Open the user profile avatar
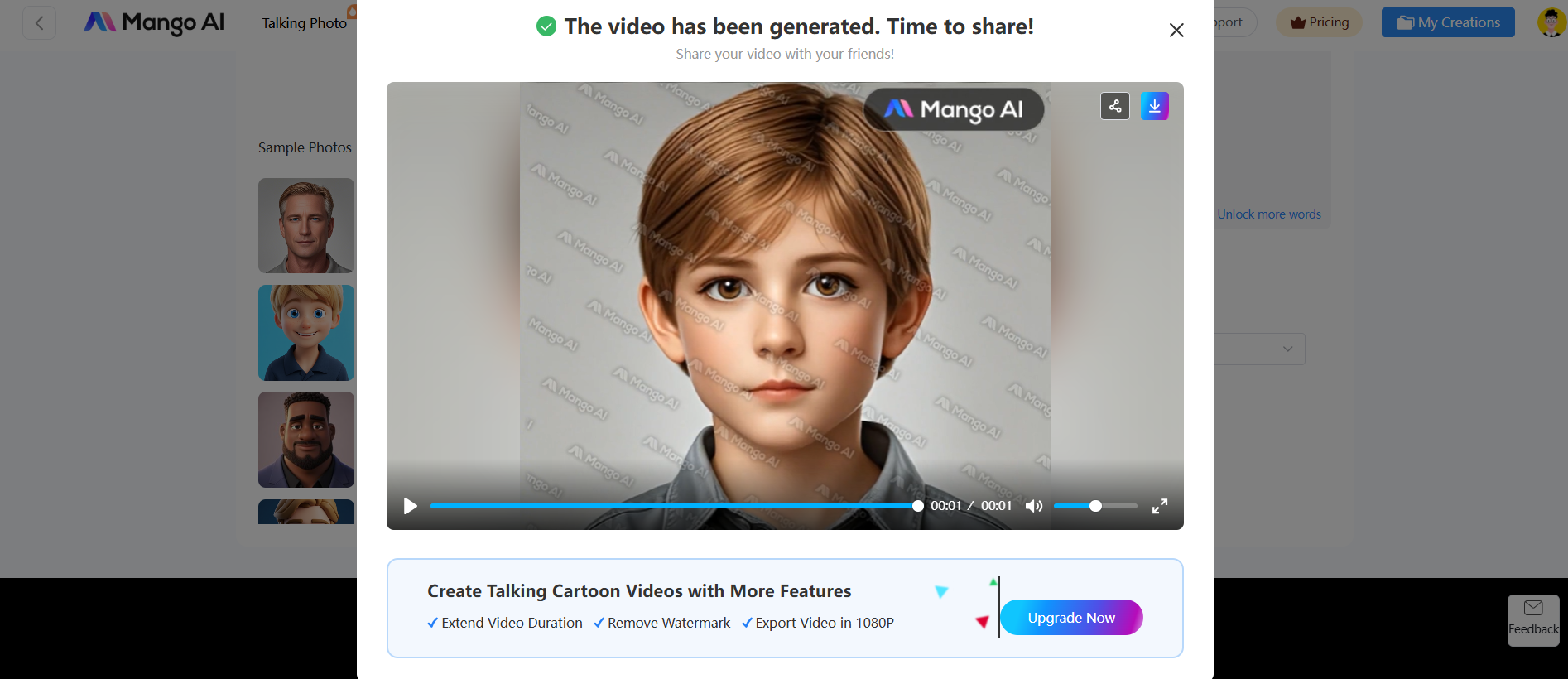The height and width of the screenshot is (679, 1568). [x=1551, y=22]
